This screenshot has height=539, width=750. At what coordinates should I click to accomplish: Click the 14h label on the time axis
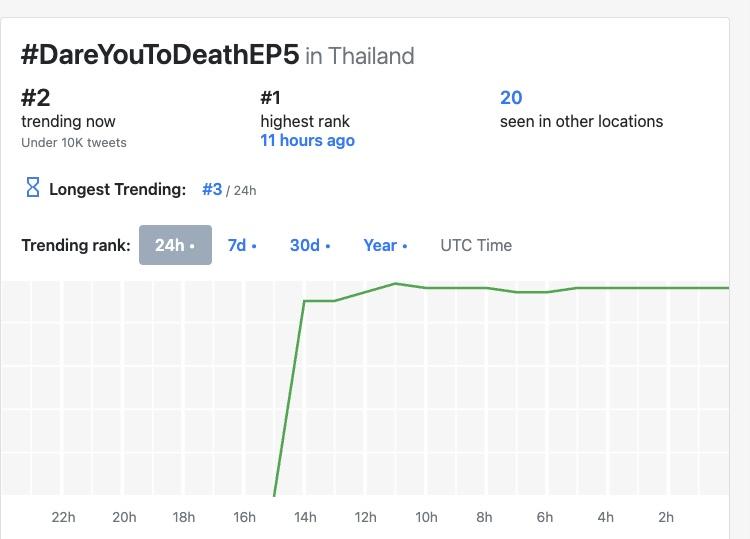305,517
